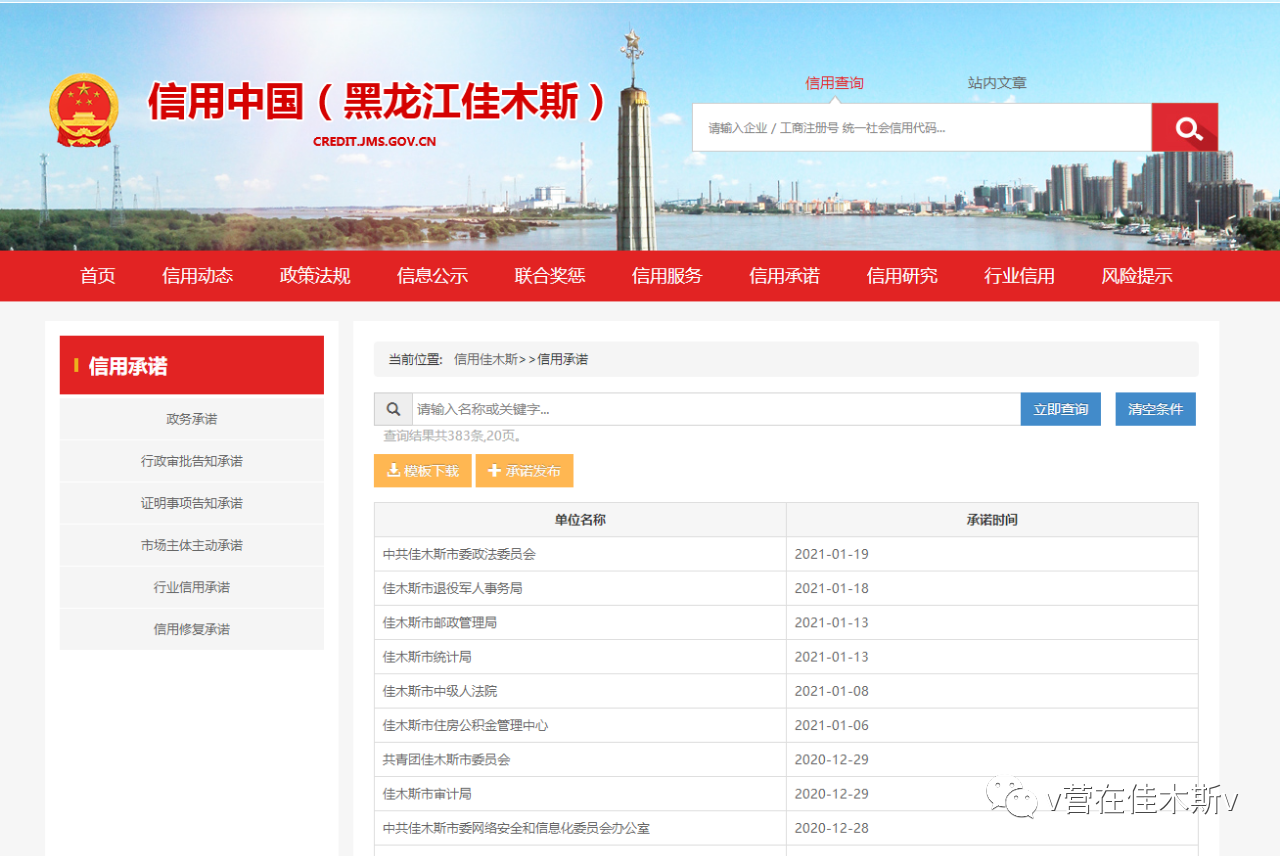1280x856 pixels.
Task: Focus the 请输入名称或关键字 input field
Action: 716,409
